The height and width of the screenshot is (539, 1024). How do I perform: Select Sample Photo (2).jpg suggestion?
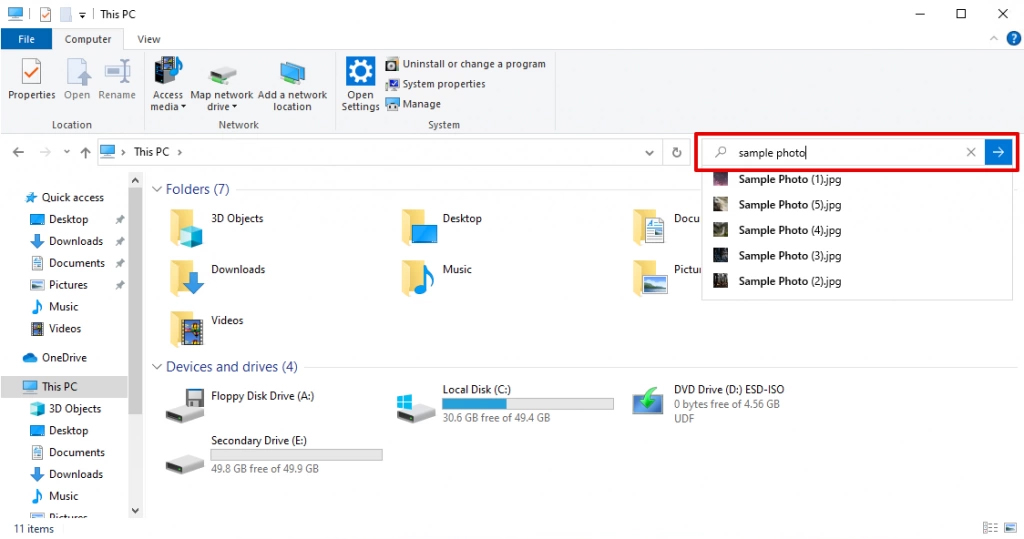[x=856, y=281]
